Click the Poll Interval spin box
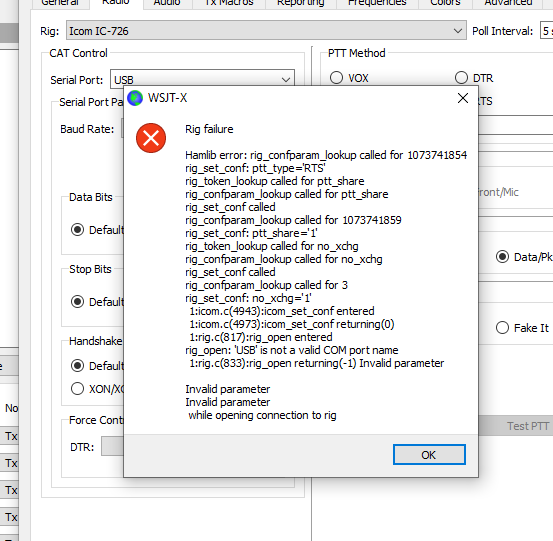553x541 pixels. (x=546, y=31)
